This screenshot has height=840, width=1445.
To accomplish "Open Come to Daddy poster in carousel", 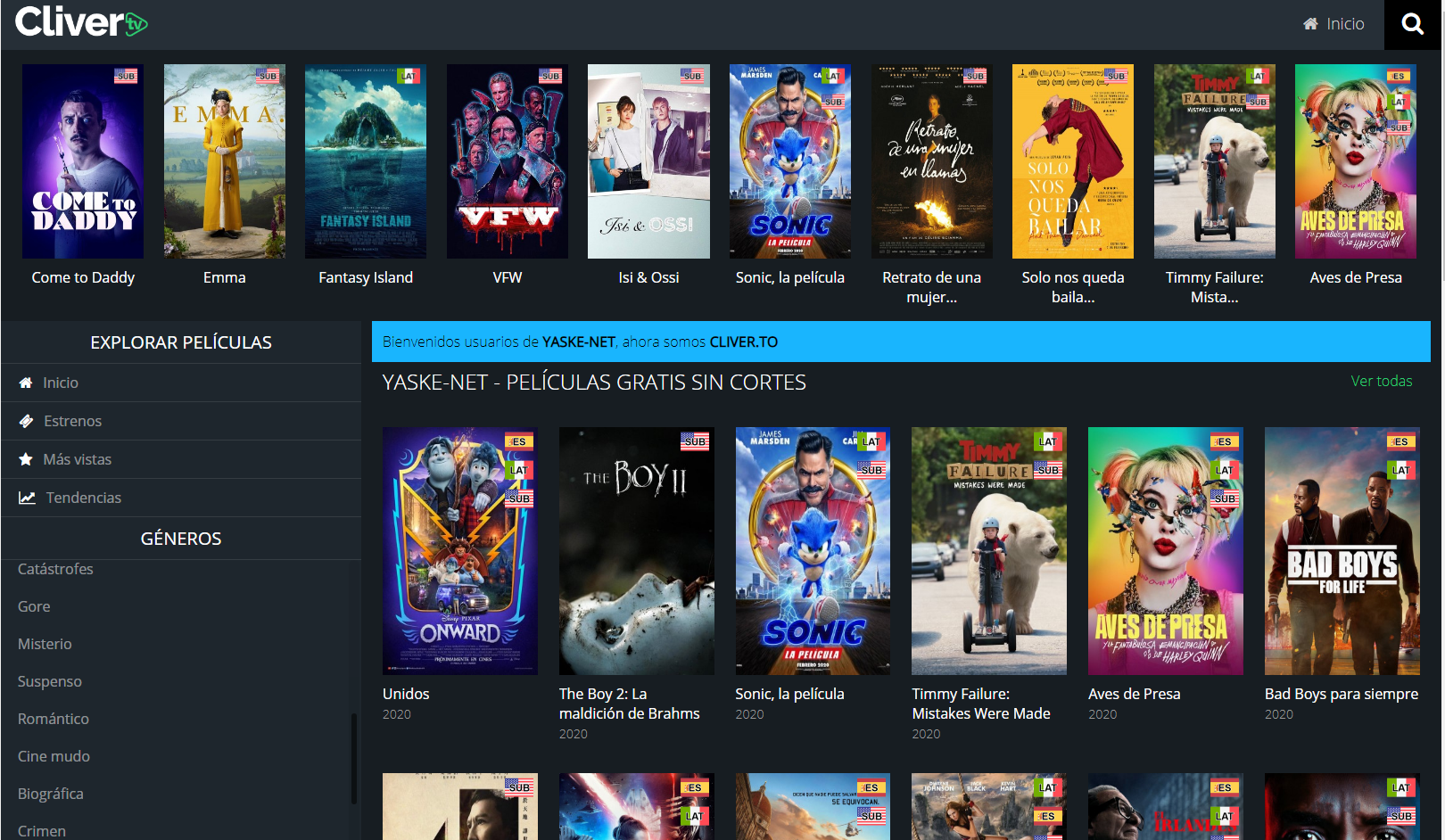I will click(x=83, y=161).
